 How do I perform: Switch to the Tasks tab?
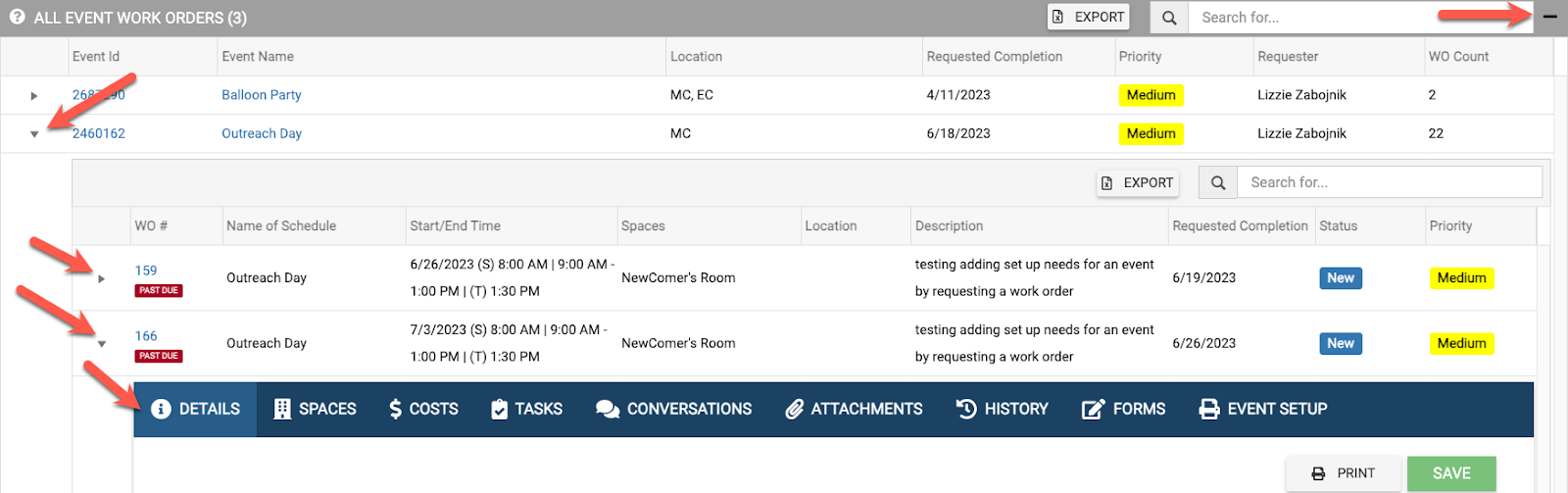526,409
